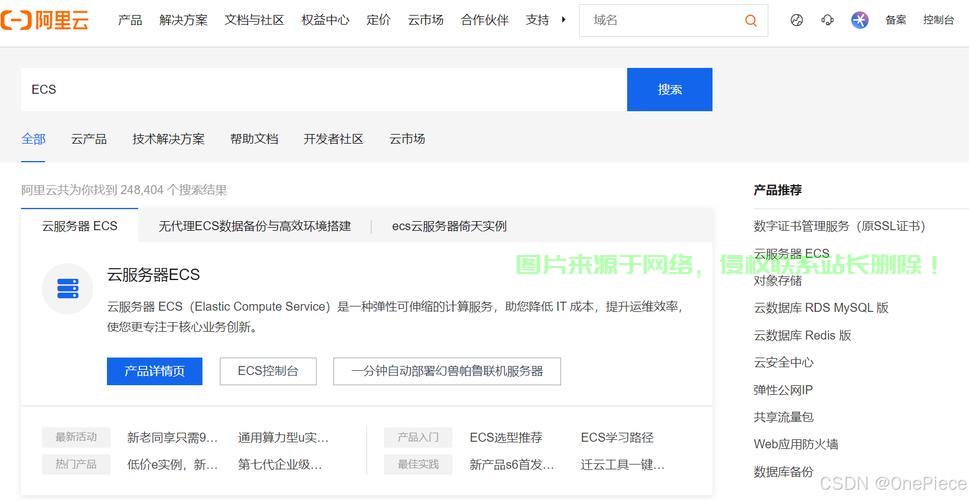Open the 低价e实例,新... link
This screenshot has height=500, width=969.
pyautogui.click(x=172, y=464)
